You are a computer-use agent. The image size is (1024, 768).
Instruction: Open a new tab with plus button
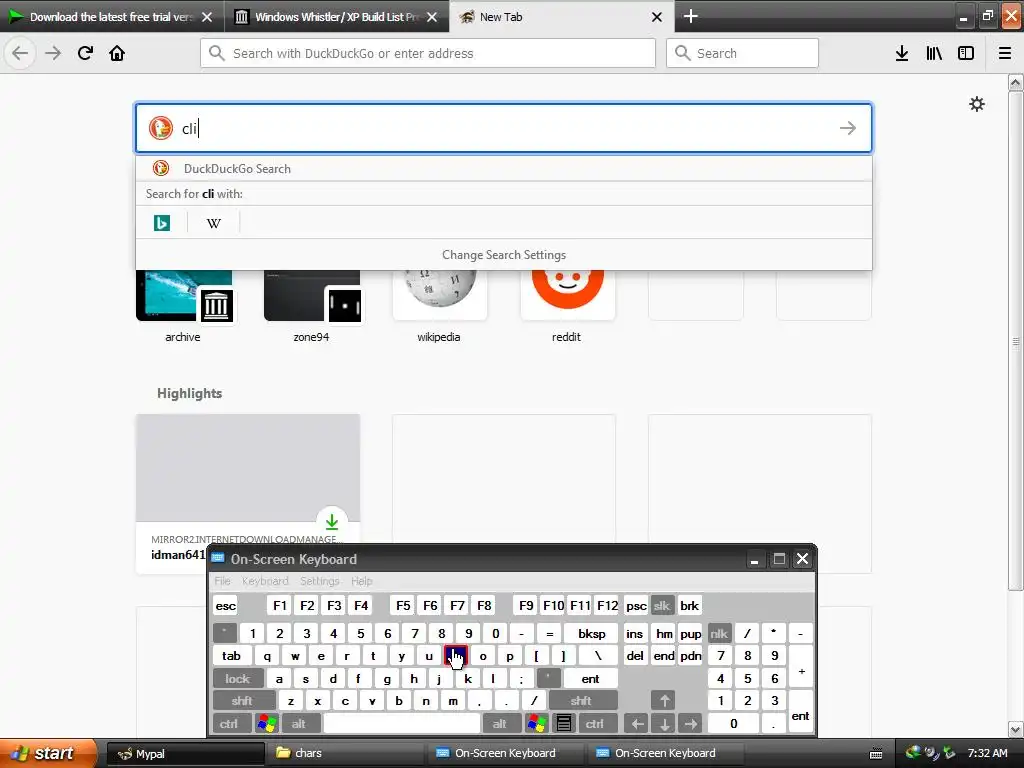[x=690, y=16]
